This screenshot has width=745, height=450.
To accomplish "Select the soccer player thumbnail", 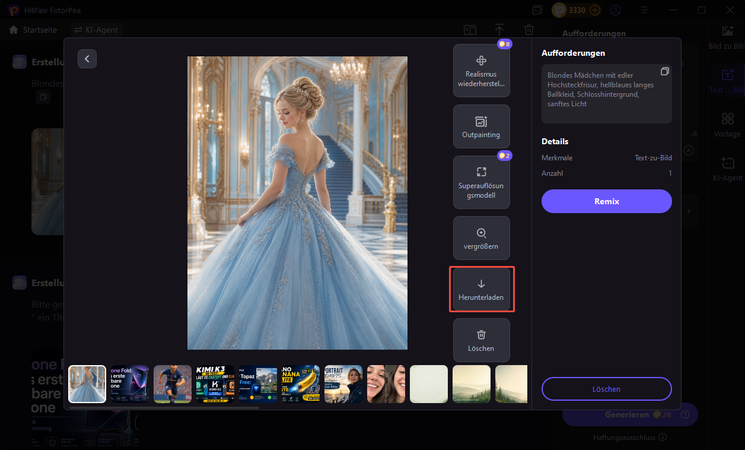I will (x=172, y=384).
